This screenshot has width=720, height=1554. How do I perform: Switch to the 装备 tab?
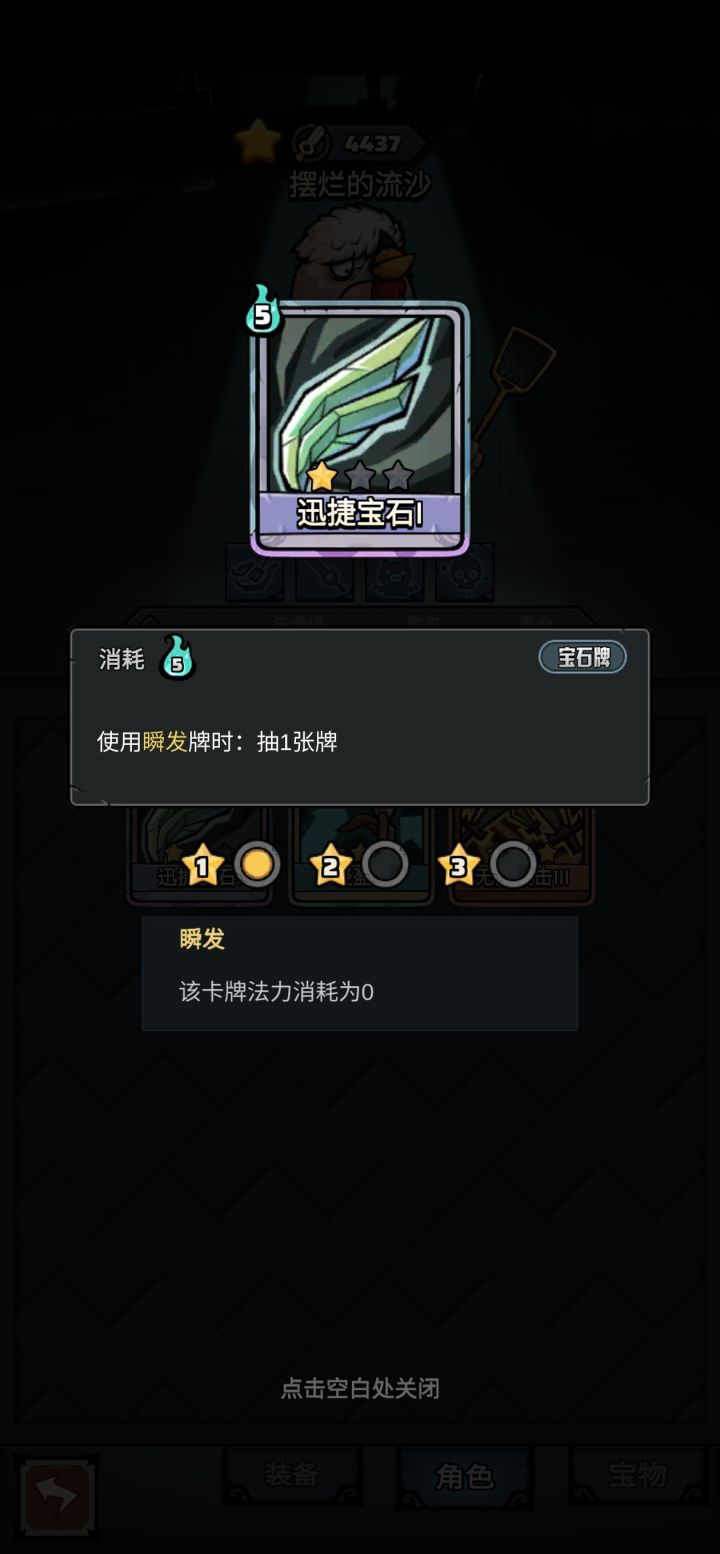[x=292, y=1475]
